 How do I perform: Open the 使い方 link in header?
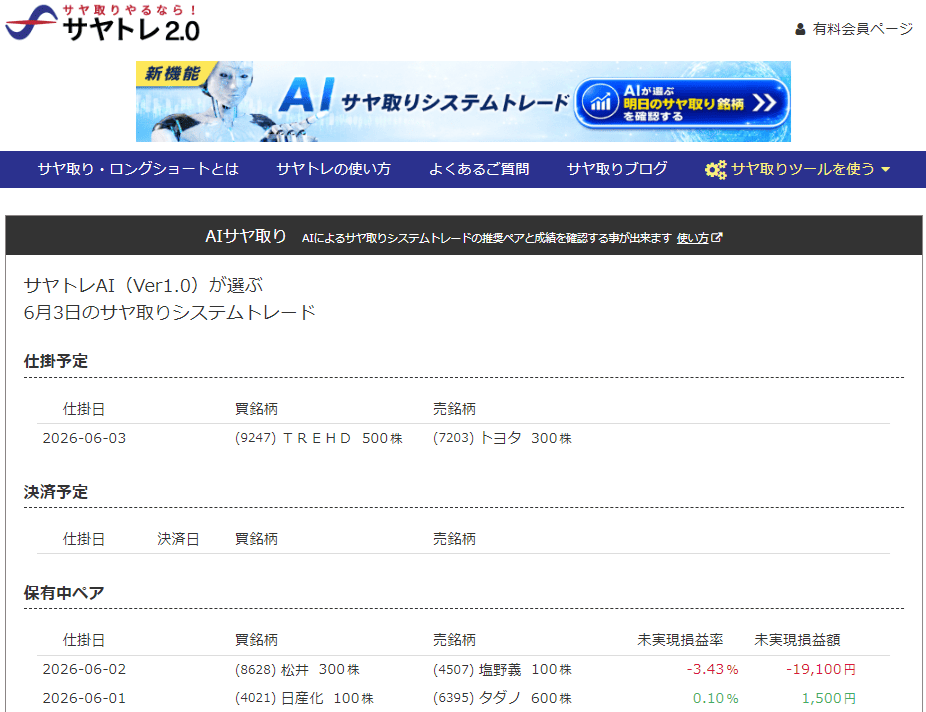pyautogui.click(x=692, y=238)
